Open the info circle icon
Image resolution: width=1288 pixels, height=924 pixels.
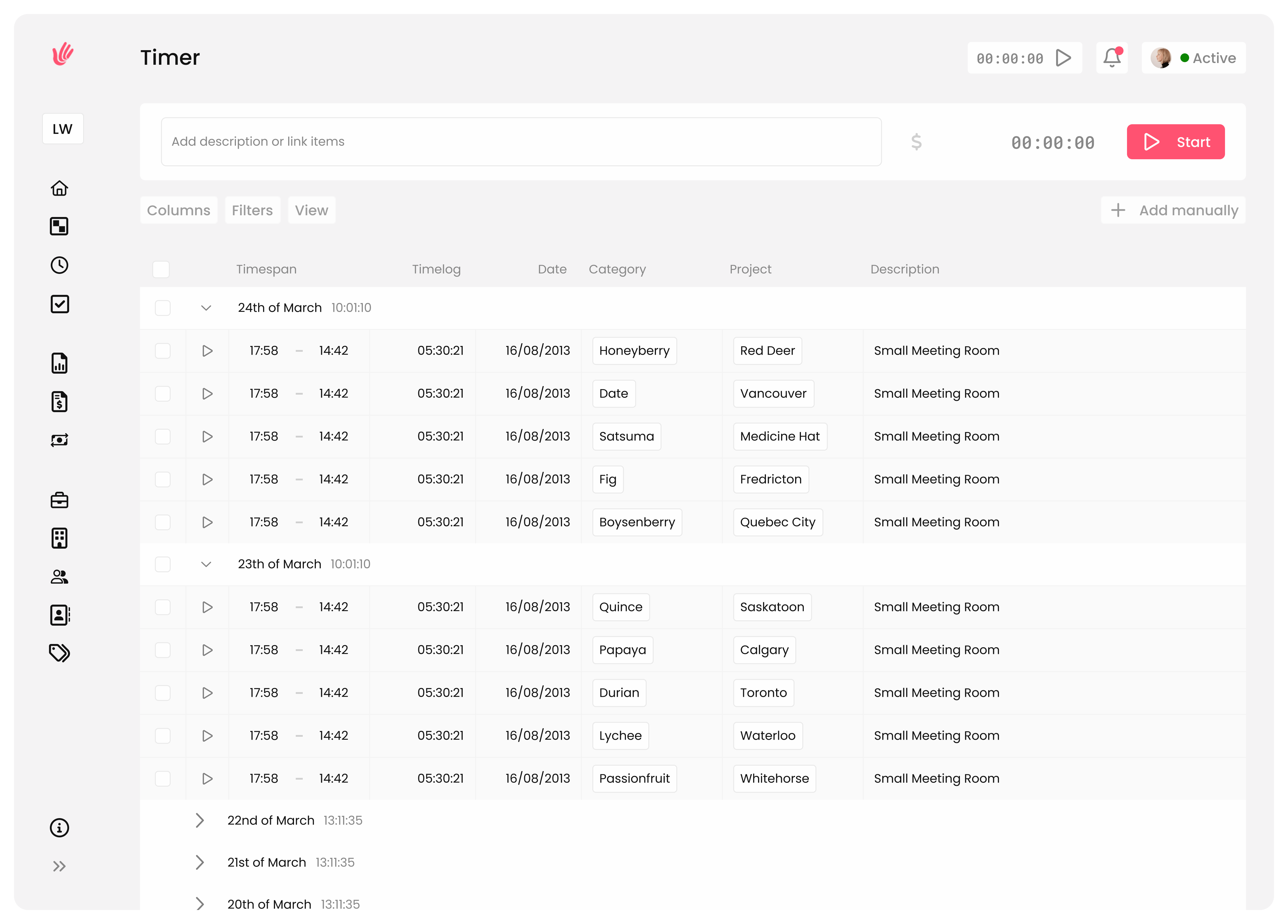(60, 827)
